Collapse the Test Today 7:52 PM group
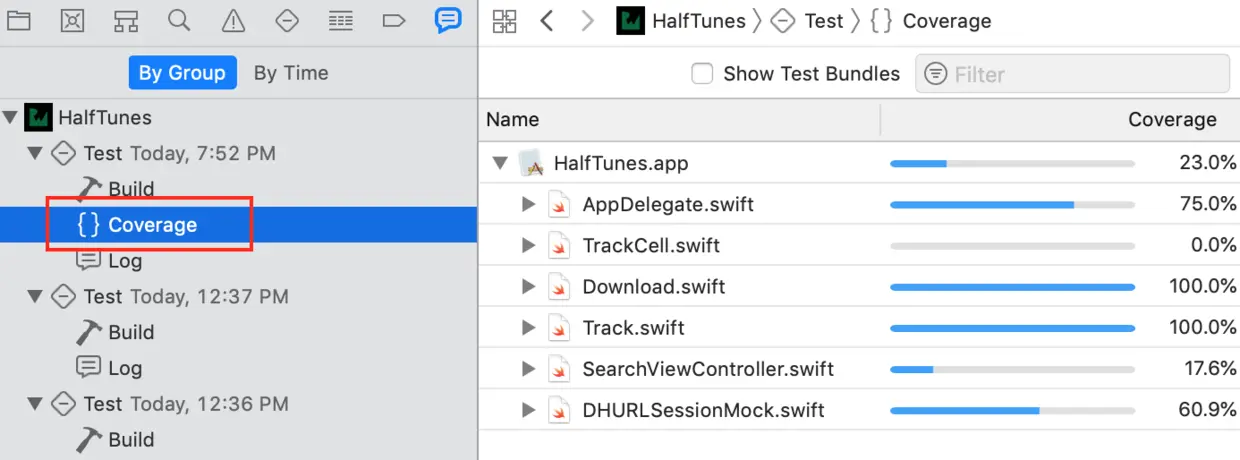This screenshot has width=1240, height=460. pos(36,153)
